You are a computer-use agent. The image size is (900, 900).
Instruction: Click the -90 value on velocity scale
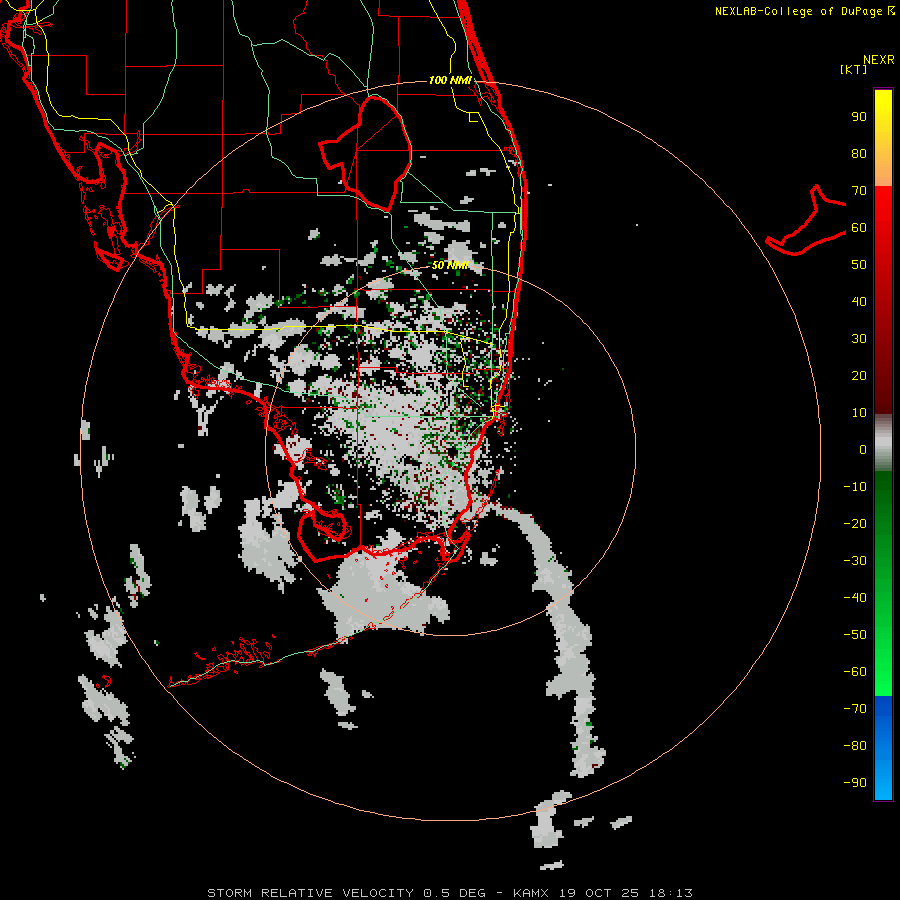(855, 783)
